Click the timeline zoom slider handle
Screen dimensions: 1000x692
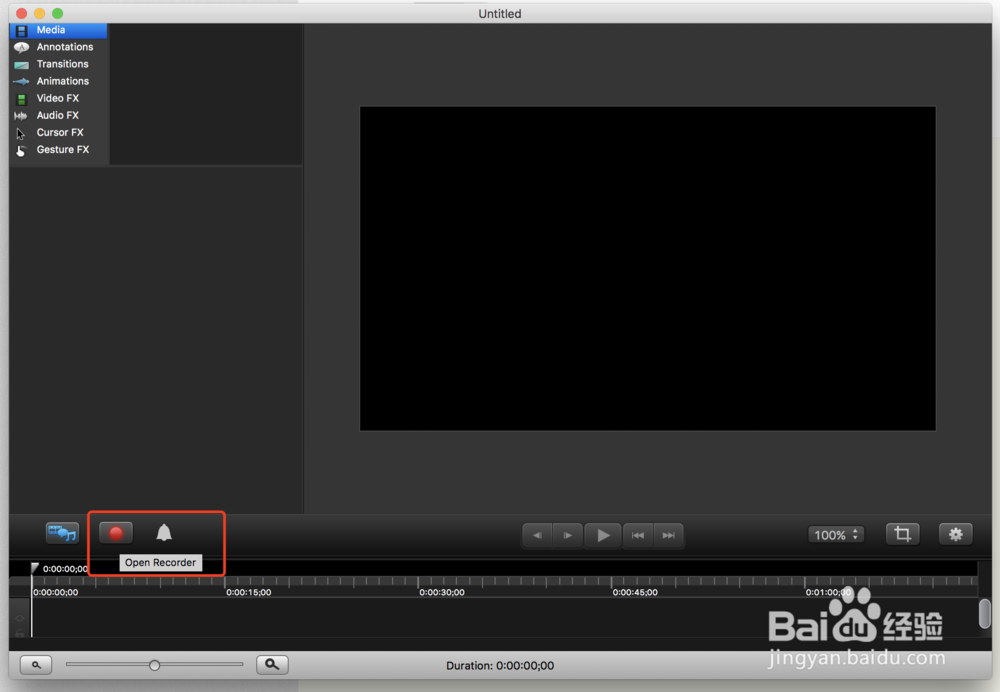point(154,665)
